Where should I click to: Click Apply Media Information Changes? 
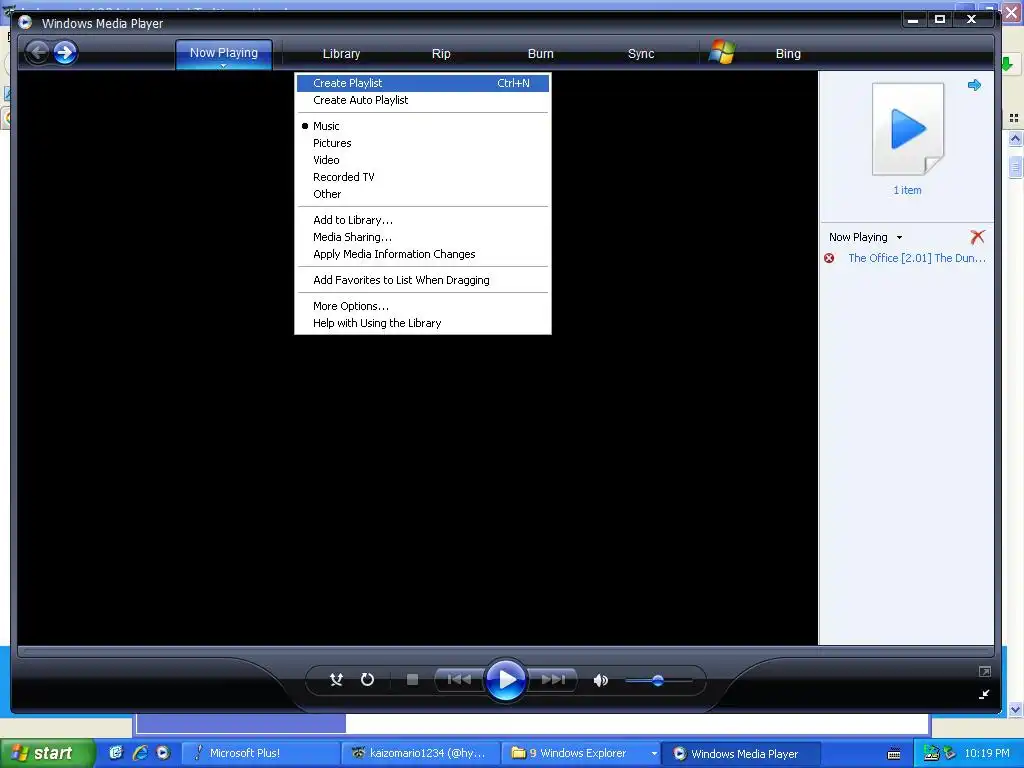pyautogui.click(x=423, y=254)
